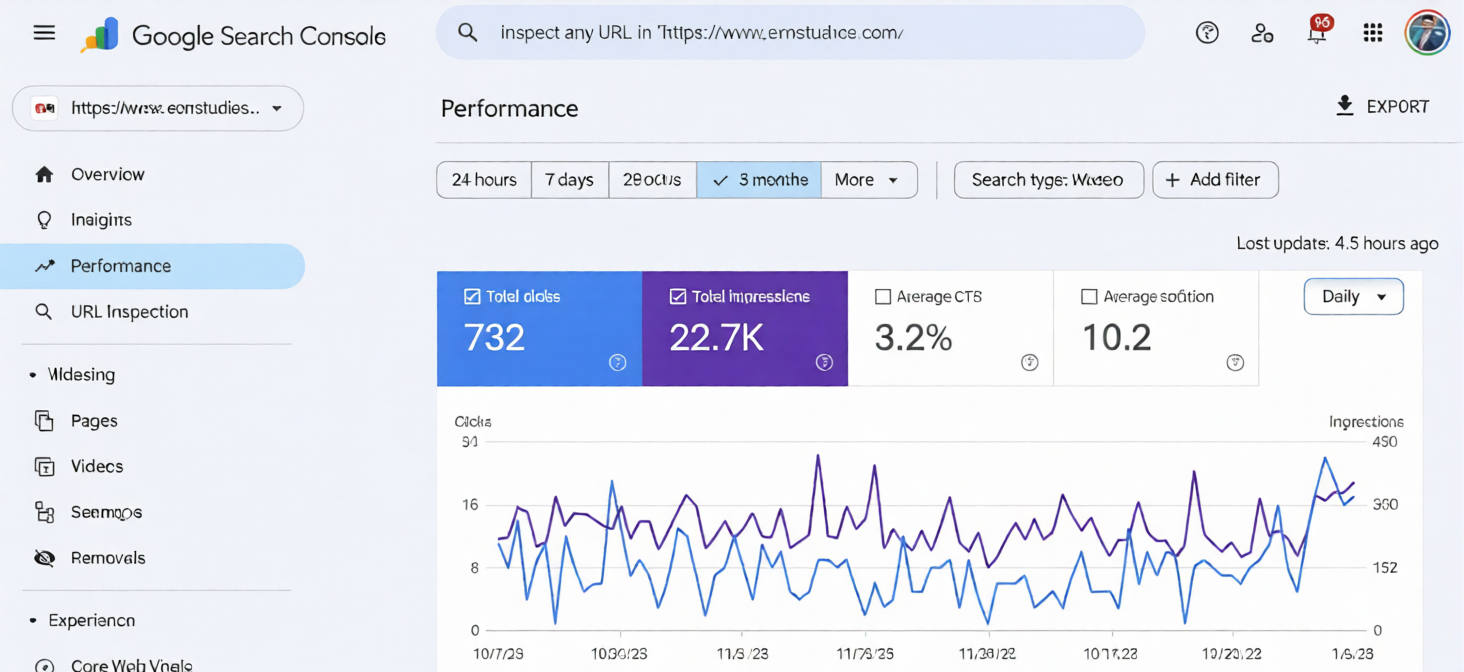Select the 24 hours range
This screenshot has width=1464, height=672.
[x=484, y=180]
